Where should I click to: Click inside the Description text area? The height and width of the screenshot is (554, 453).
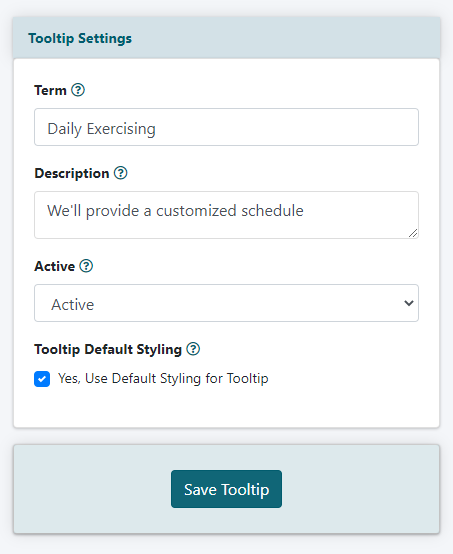(226, 215)
